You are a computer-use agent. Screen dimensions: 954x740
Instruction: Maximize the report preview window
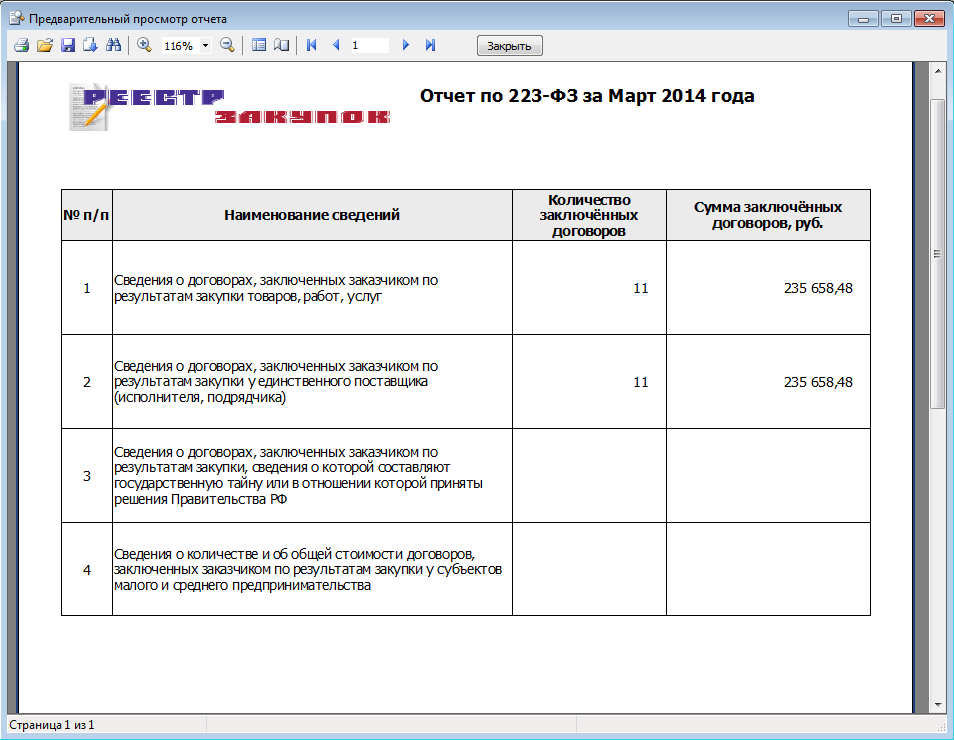tap(895, 18)
